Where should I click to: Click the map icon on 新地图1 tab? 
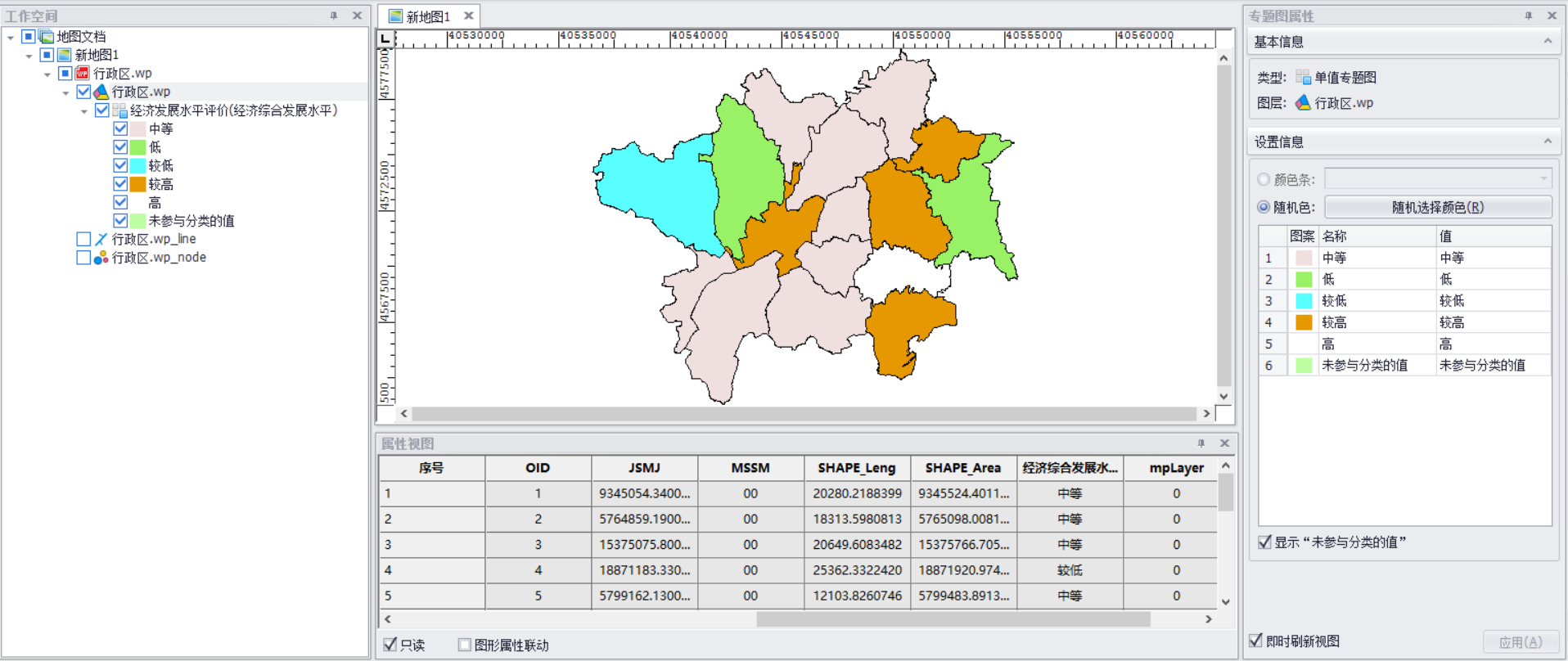(x=395, y=16)
